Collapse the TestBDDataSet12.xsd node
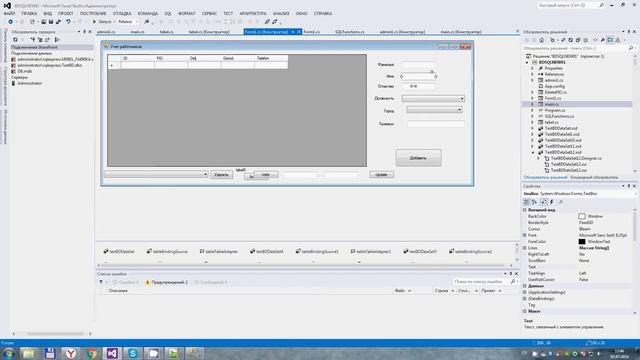The height and width of the screenshot is (360, 640). [532, 152]
